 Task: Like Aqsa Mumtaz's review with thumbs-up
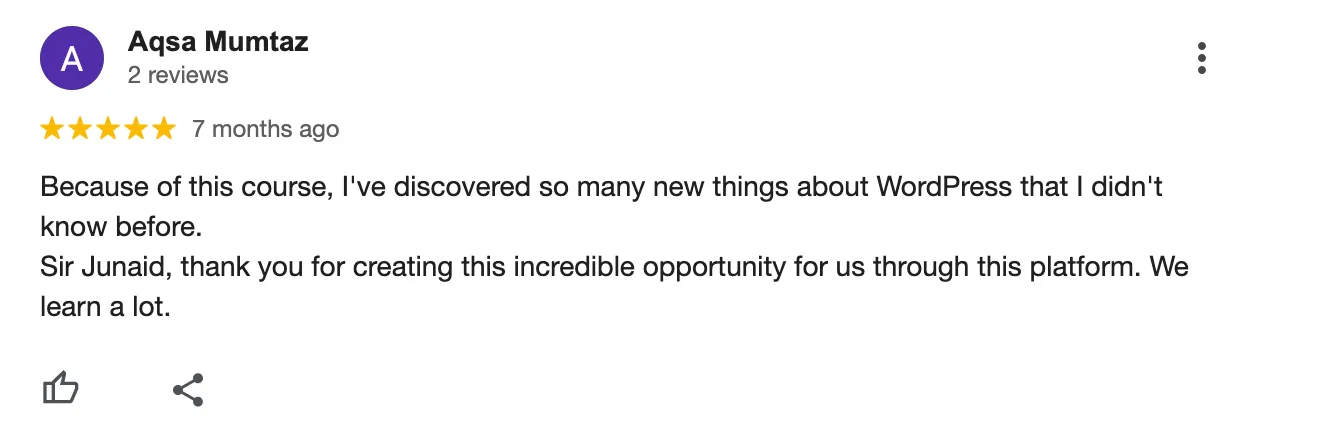coord(61,388)
